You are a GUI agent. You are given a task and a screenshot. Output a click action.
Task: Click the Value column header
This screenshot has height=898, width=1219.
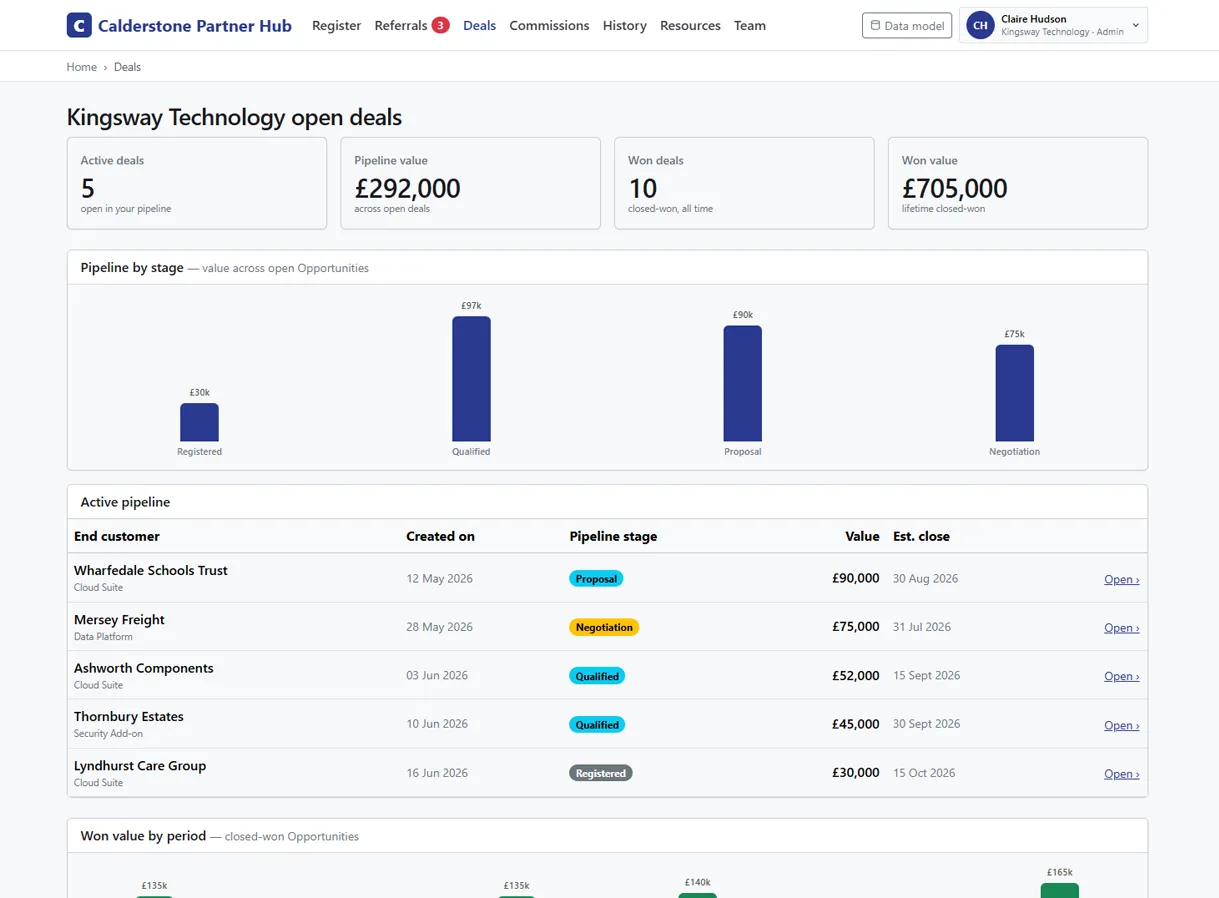point(862,536)
